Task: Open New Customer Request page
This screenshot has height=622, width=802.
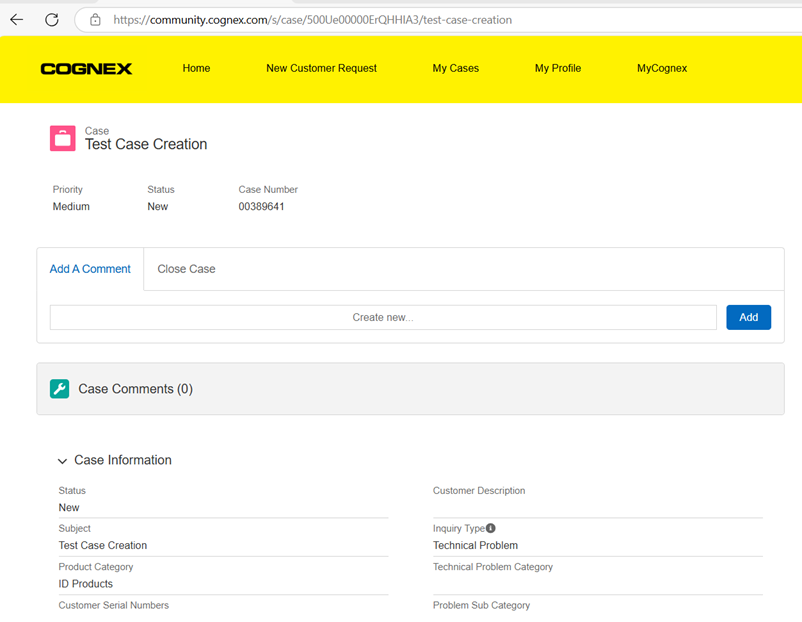Action: (321, 68)
